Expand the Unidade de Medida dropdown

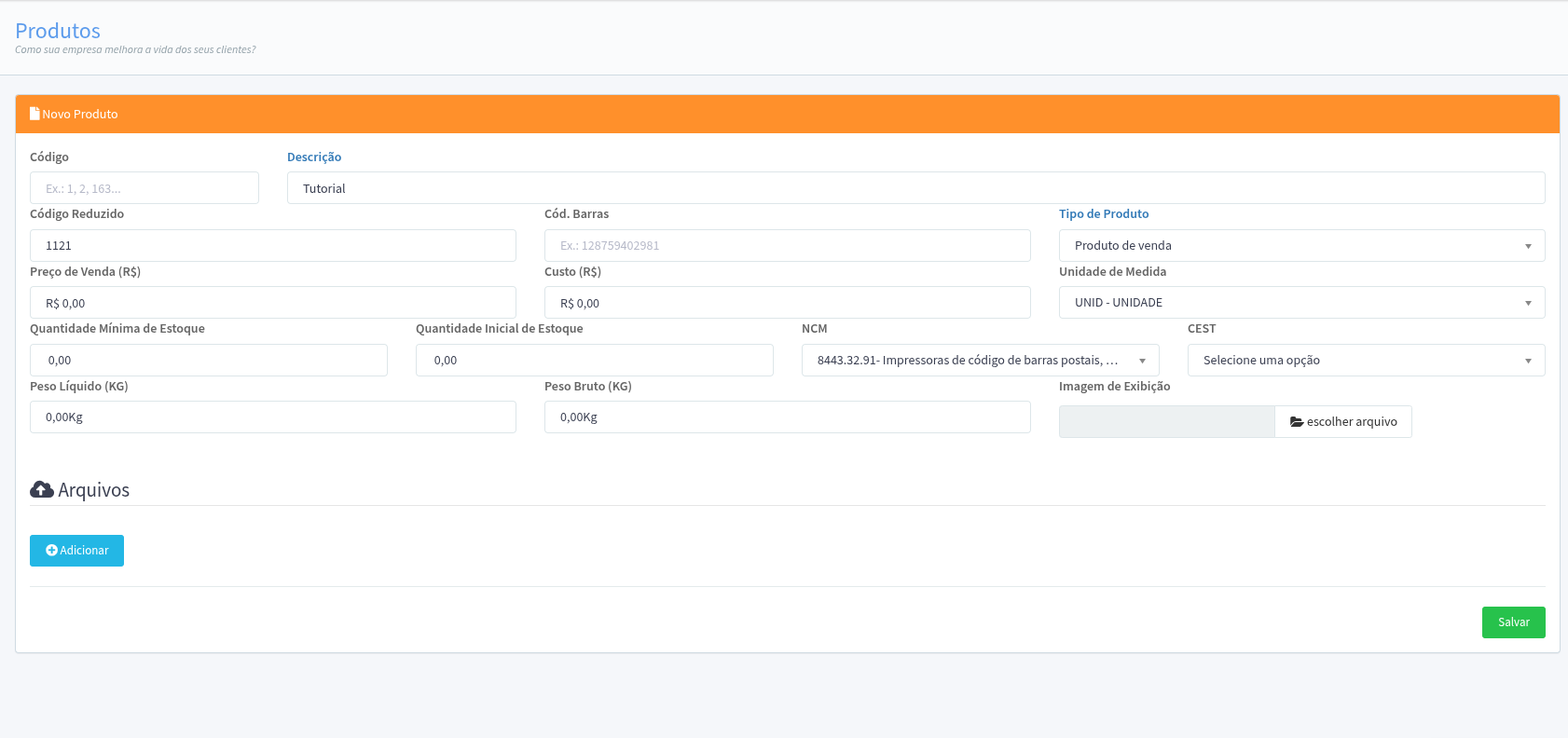(1301, 303)
